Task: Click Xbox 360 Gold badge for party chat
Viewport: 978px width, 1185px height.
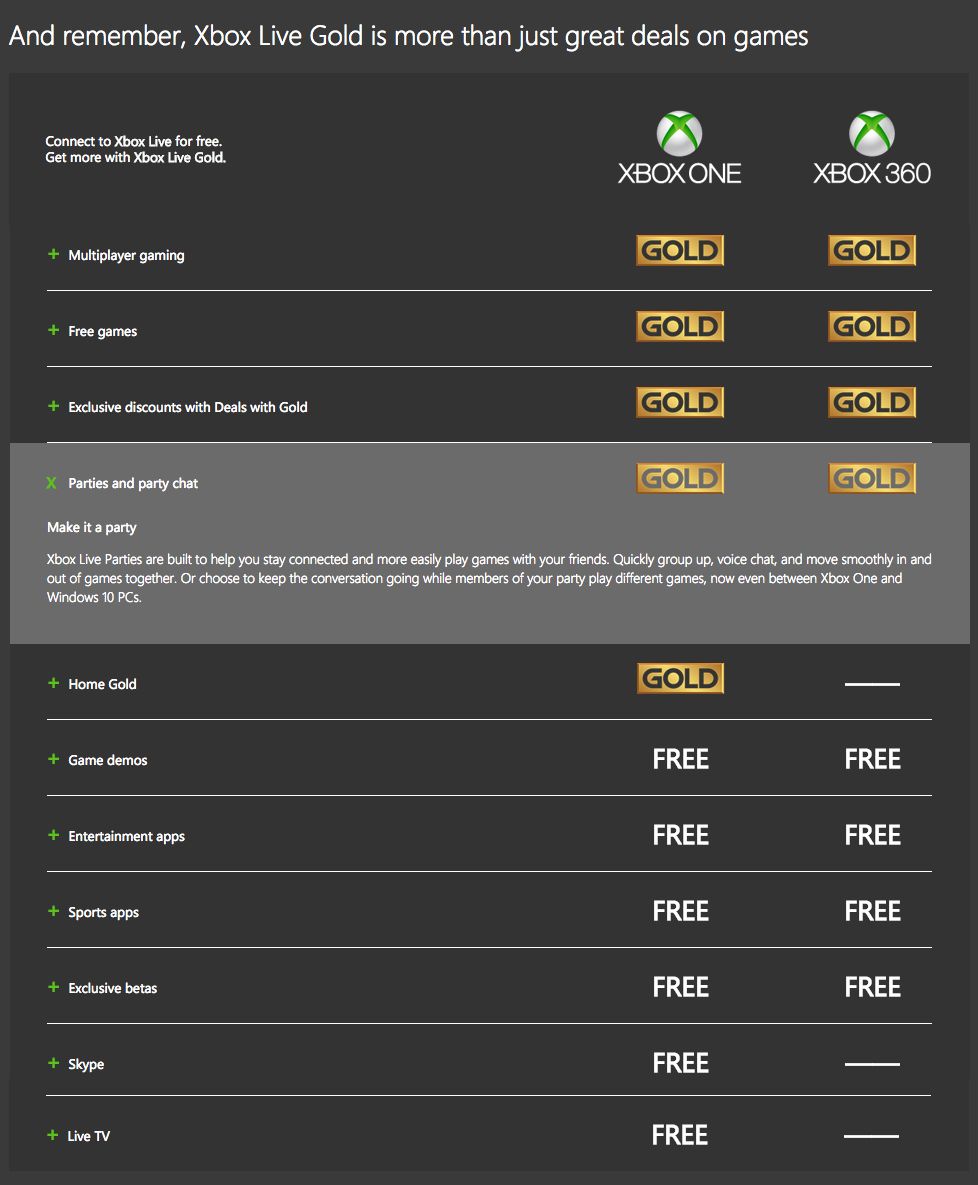Action: pyautogui.click(x=872, y=478)
